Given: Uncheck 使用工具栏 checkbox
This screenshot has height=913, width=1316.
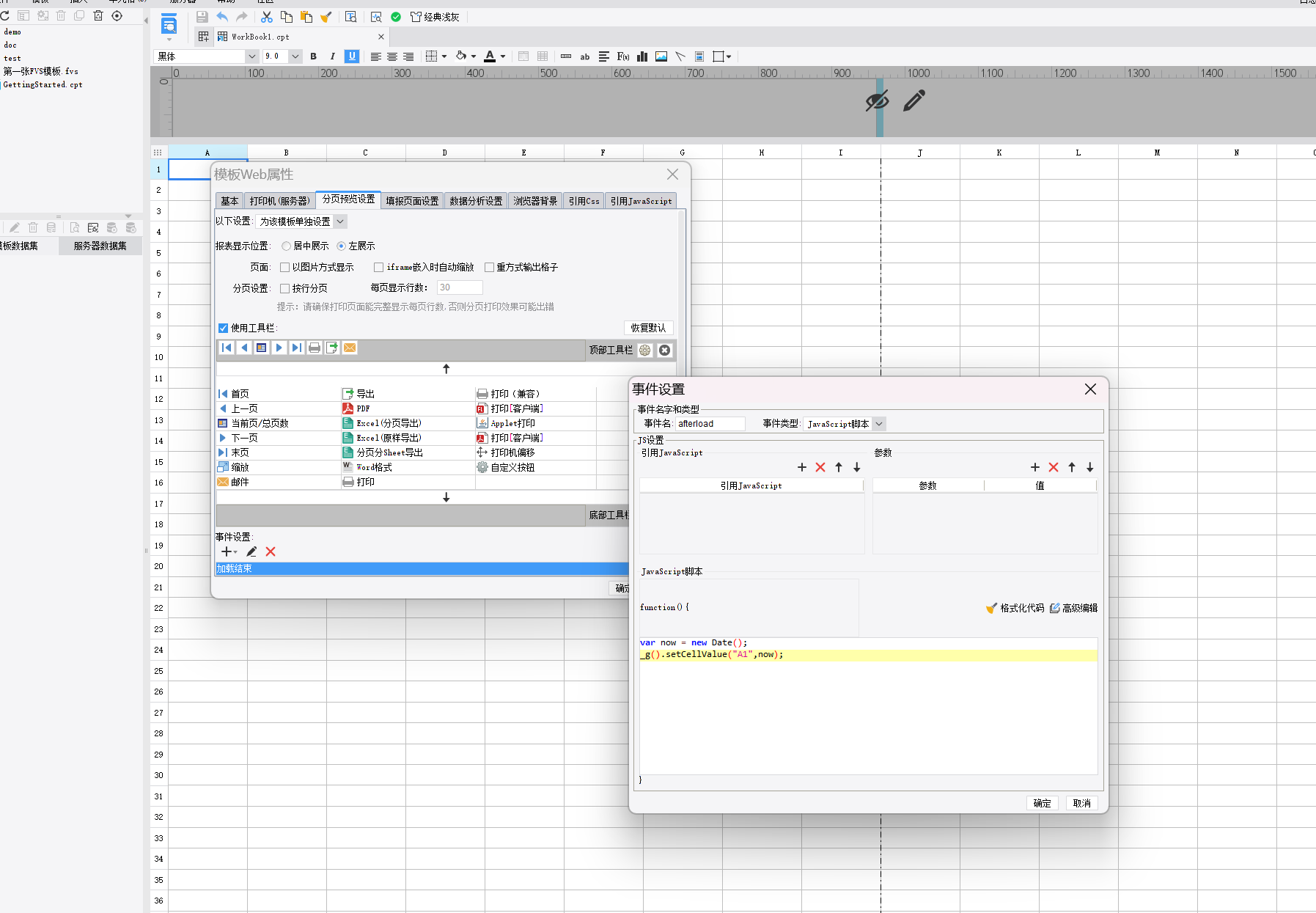Looking at the screenshot, I should (223, 329).
